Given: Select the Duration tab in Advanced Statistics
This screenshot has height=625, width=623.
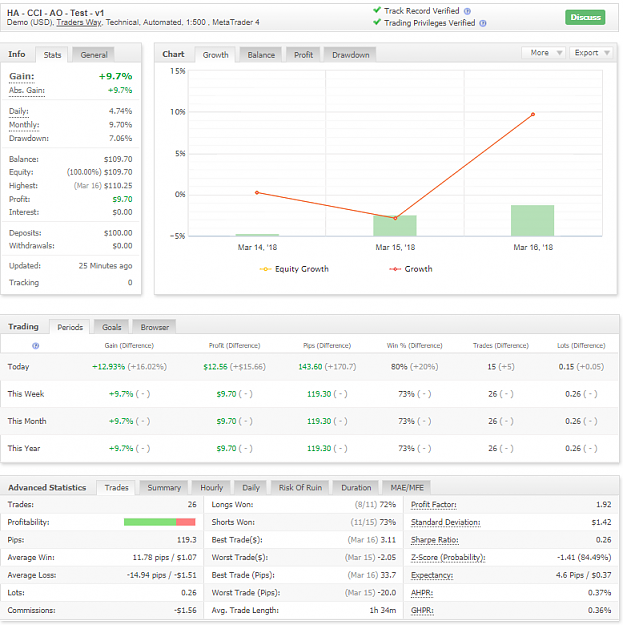Looking at the screenshot, I should 356,488.
